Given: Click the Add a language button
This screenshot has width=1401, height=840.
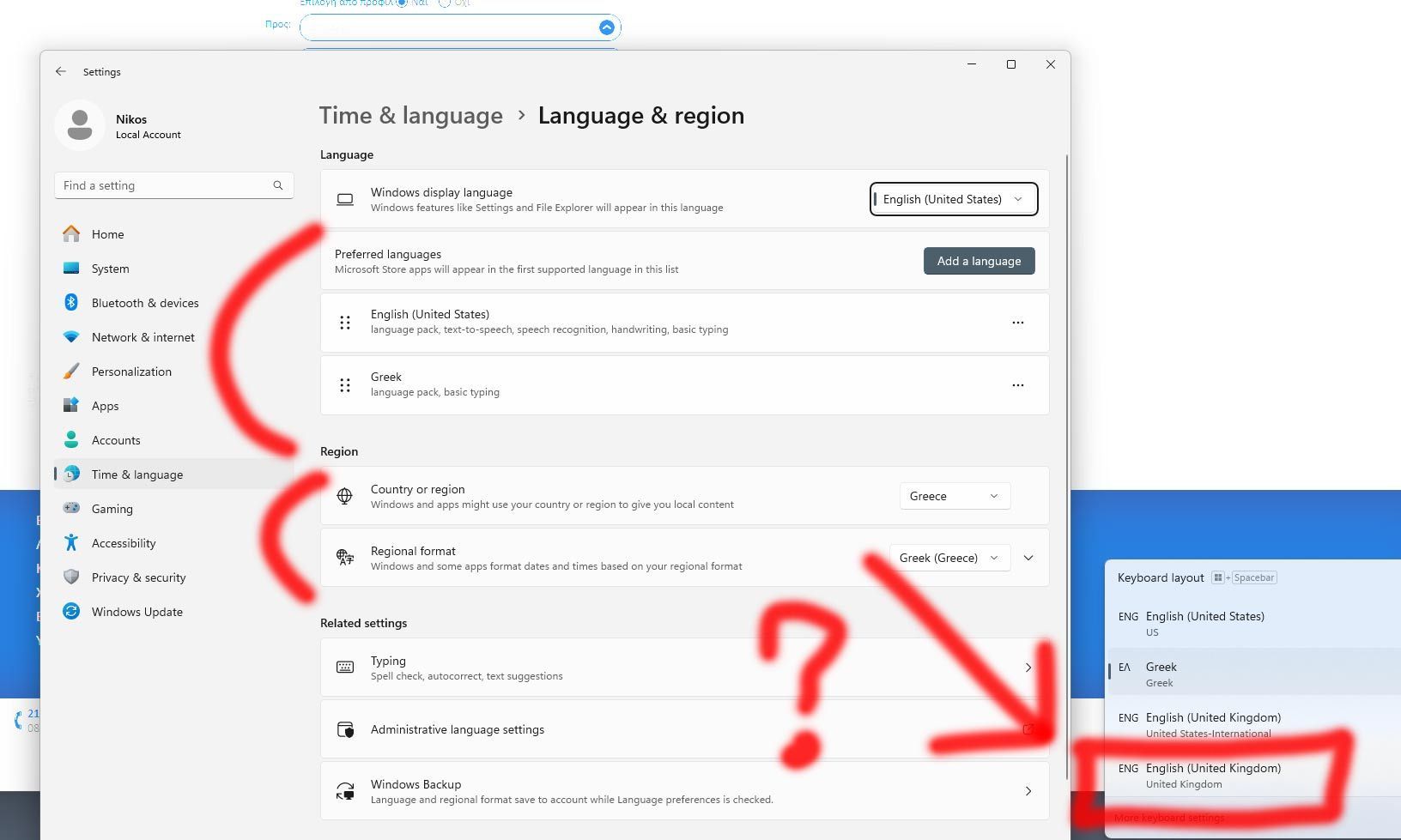Looking at the screenshot, I should point(979,261).
